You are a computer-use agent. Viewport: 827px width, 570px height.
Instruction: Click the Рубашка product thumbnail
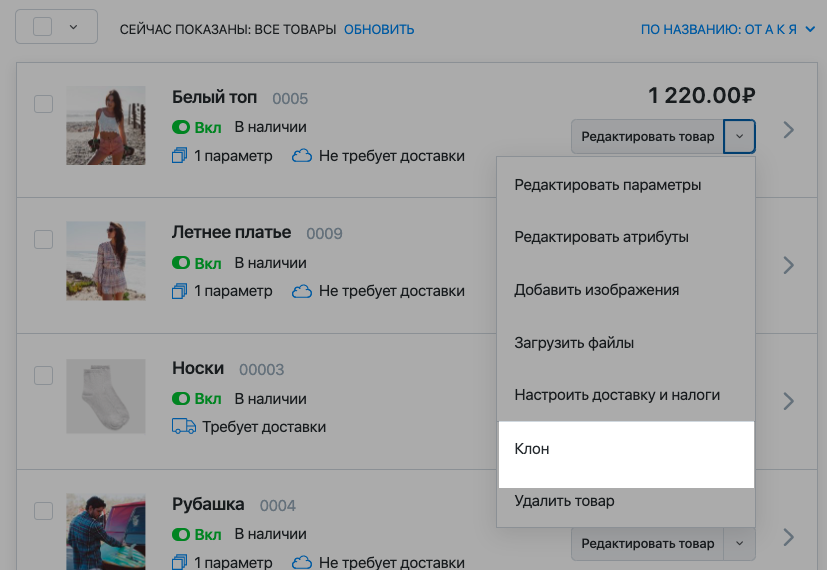[x=105, y=532]
